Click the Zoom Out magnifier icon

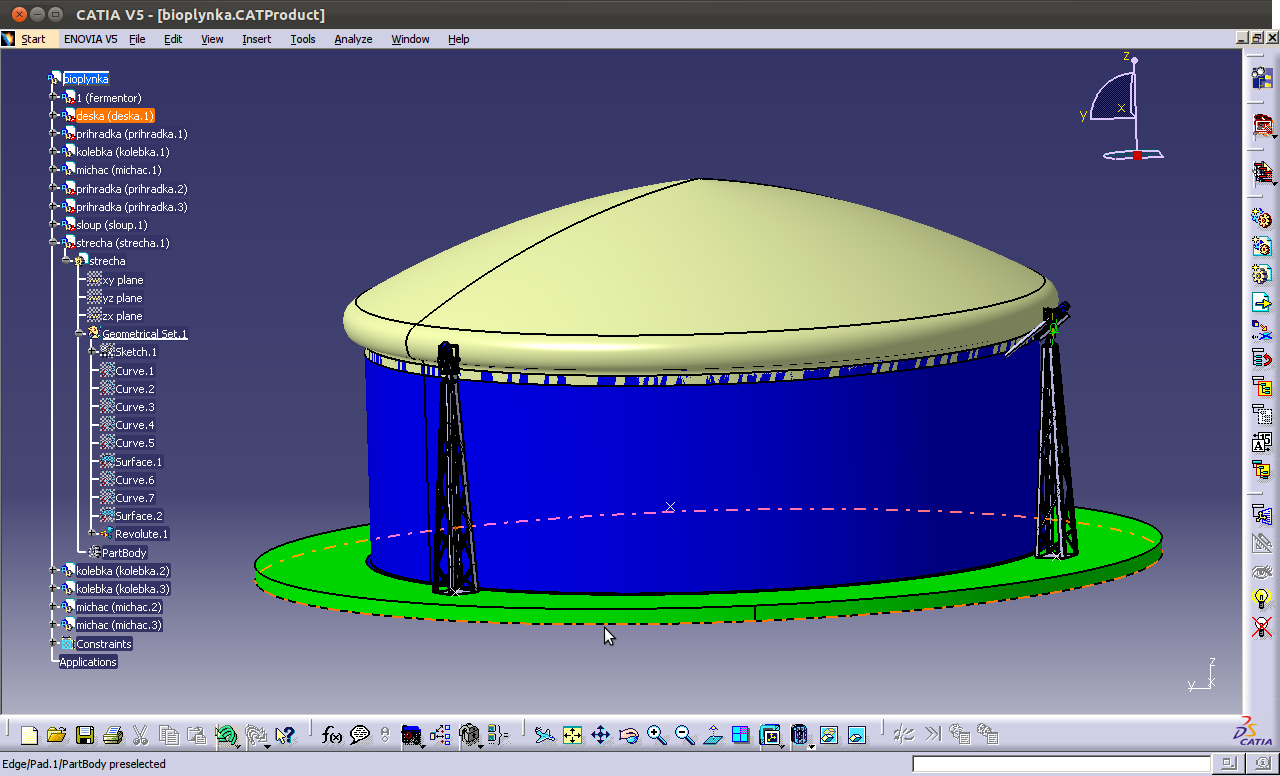pos(685,736)
